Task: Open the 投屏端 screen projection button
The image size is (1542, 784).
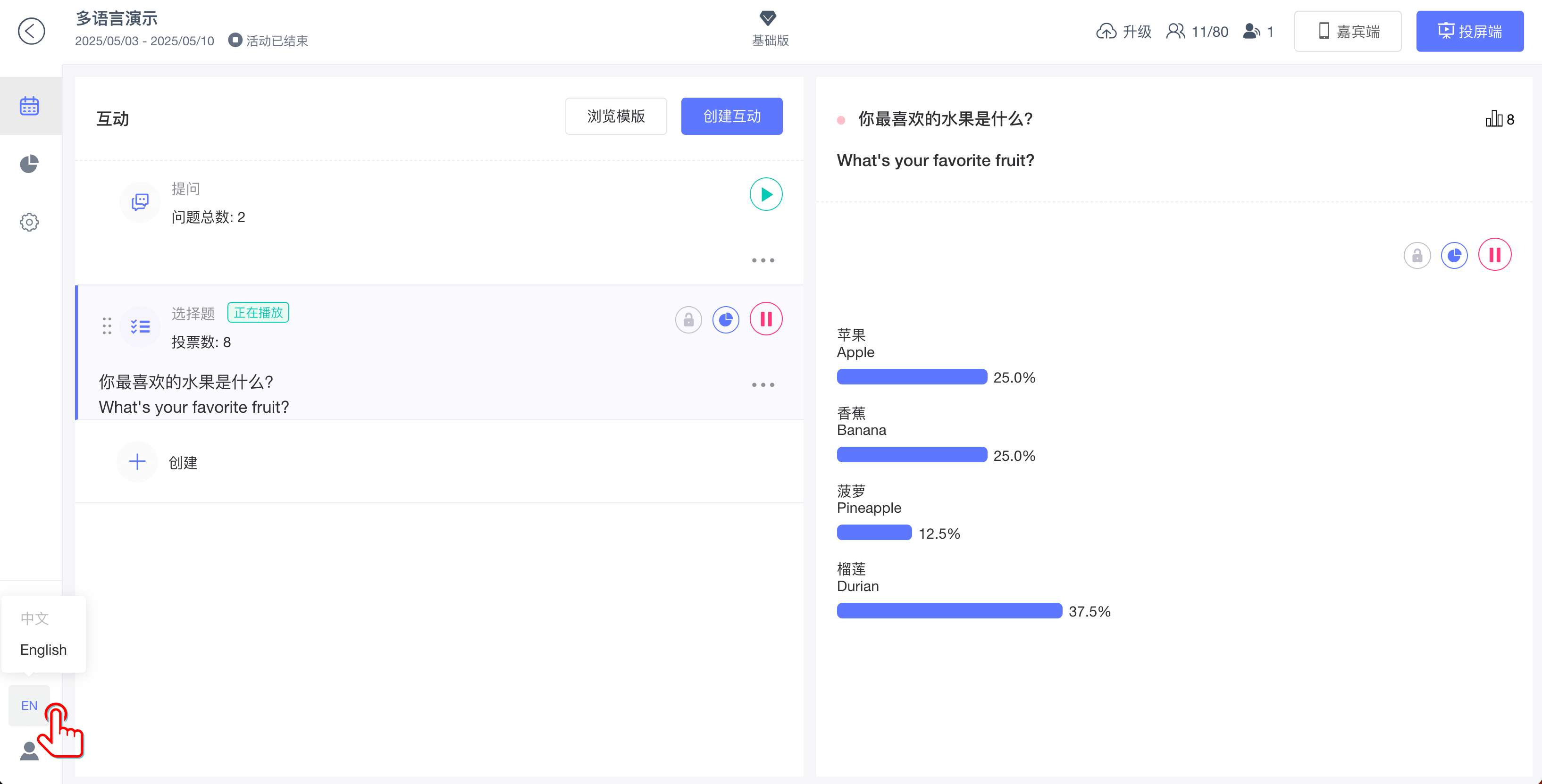Action: [x=1469, y=31]
